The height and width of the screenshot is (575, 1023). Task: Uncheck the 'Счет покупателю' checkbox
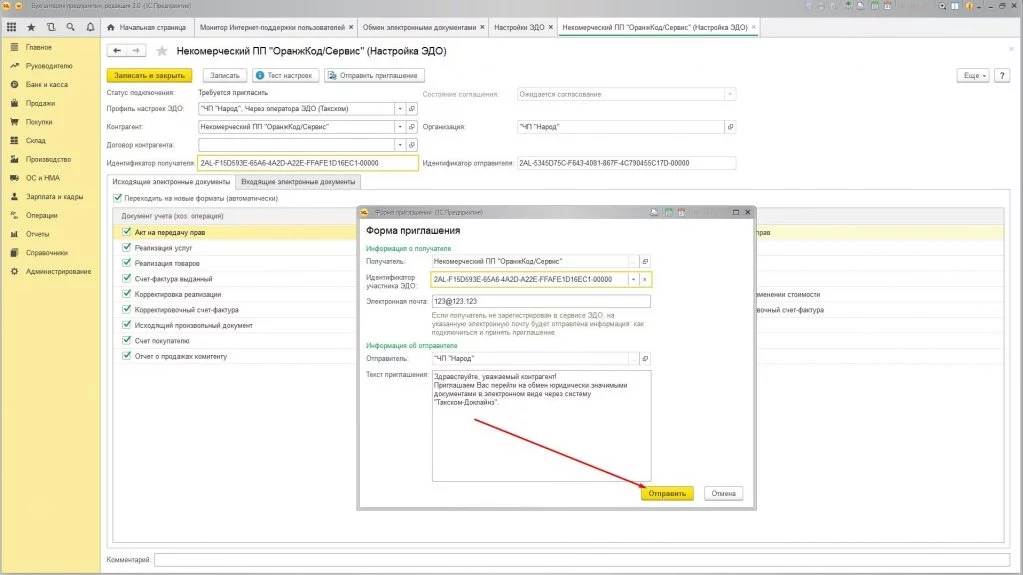(127, 340)
